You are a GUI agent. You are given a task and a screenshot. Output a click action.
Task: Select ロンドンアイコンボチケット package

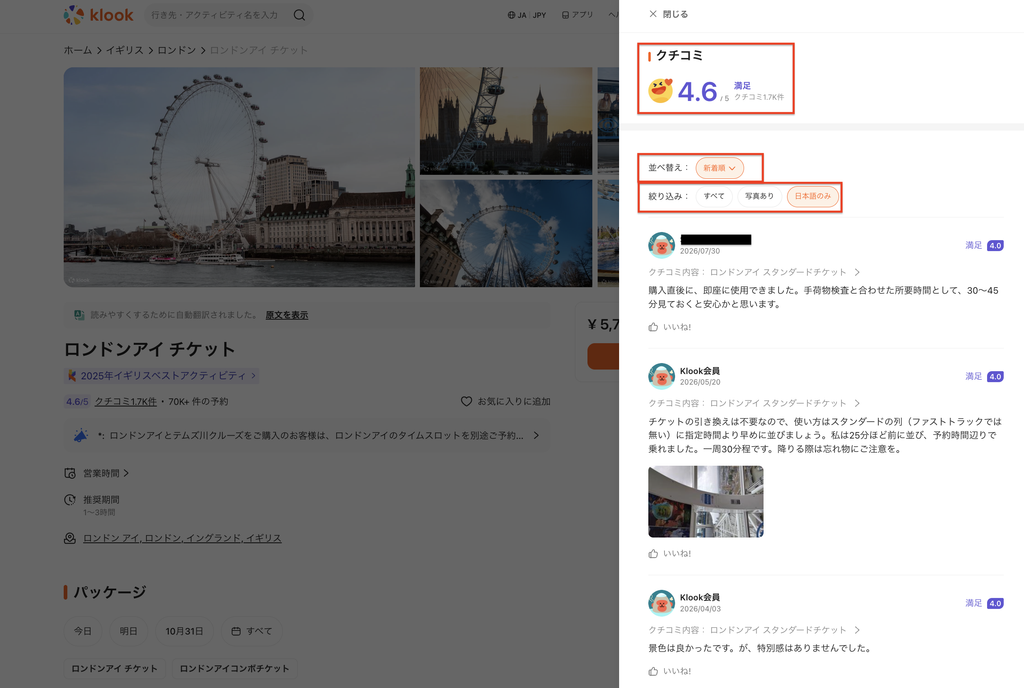[234, 668]
